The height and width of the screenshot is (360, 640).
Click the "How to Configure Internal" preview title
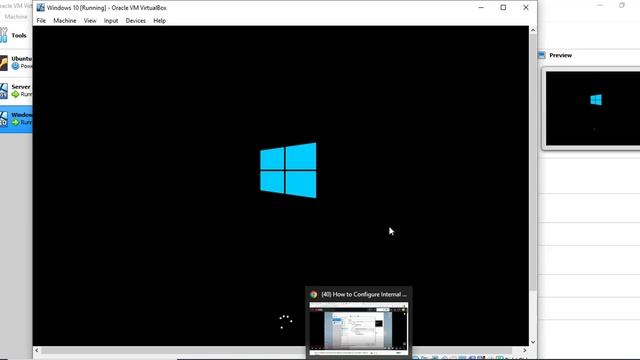click(x=364, y=294)
